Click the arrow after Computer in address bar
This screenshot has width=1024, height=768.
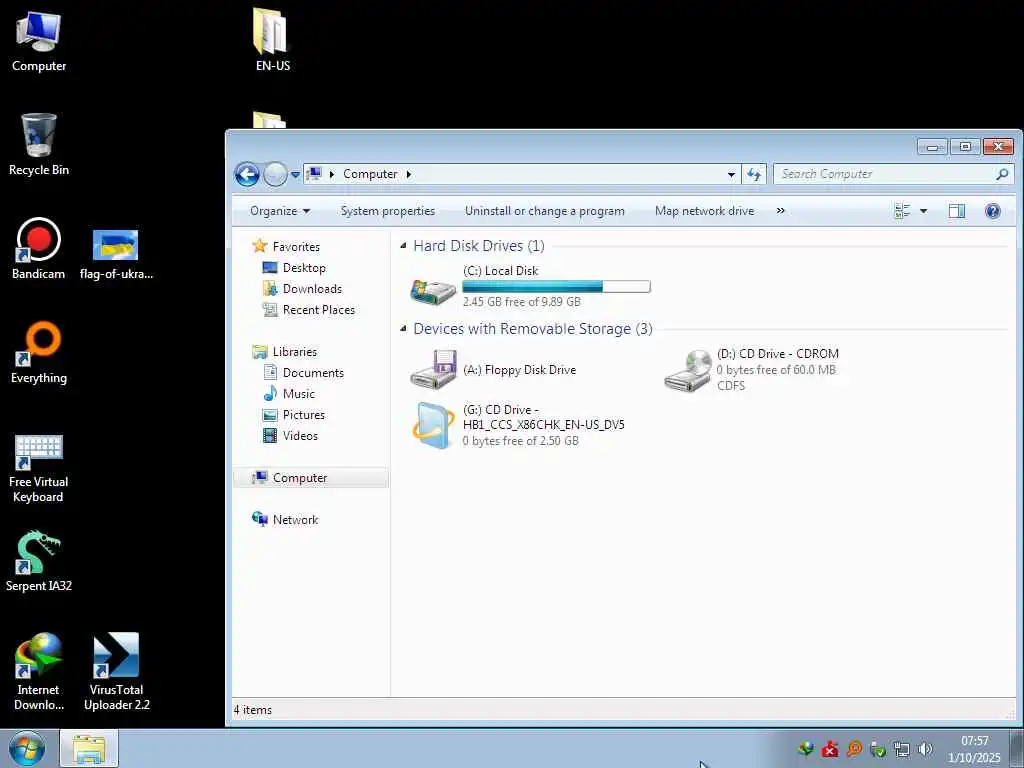click(x=409, y=174)
